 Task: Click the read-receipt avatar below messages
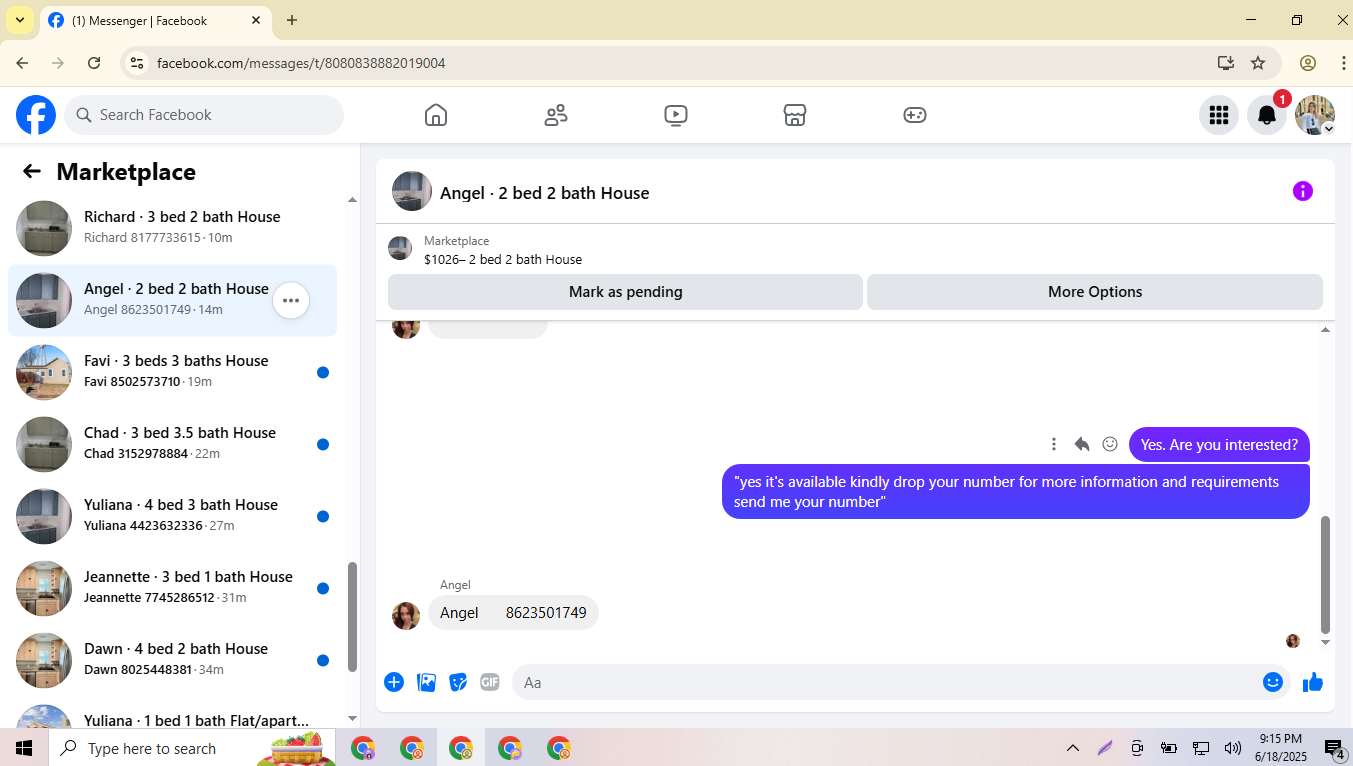[x=1293, y=641]
